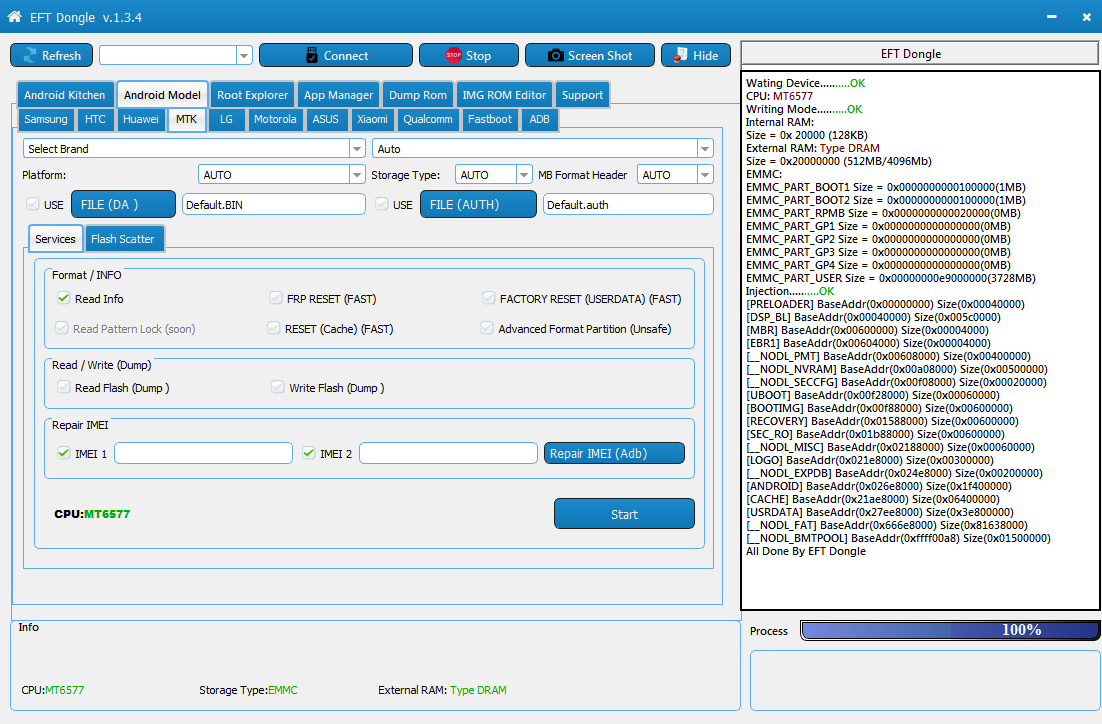Screen dimensions: 1102x724
Task: Minimize the EFT Dongle window
Action: [x=1051, y=17]
